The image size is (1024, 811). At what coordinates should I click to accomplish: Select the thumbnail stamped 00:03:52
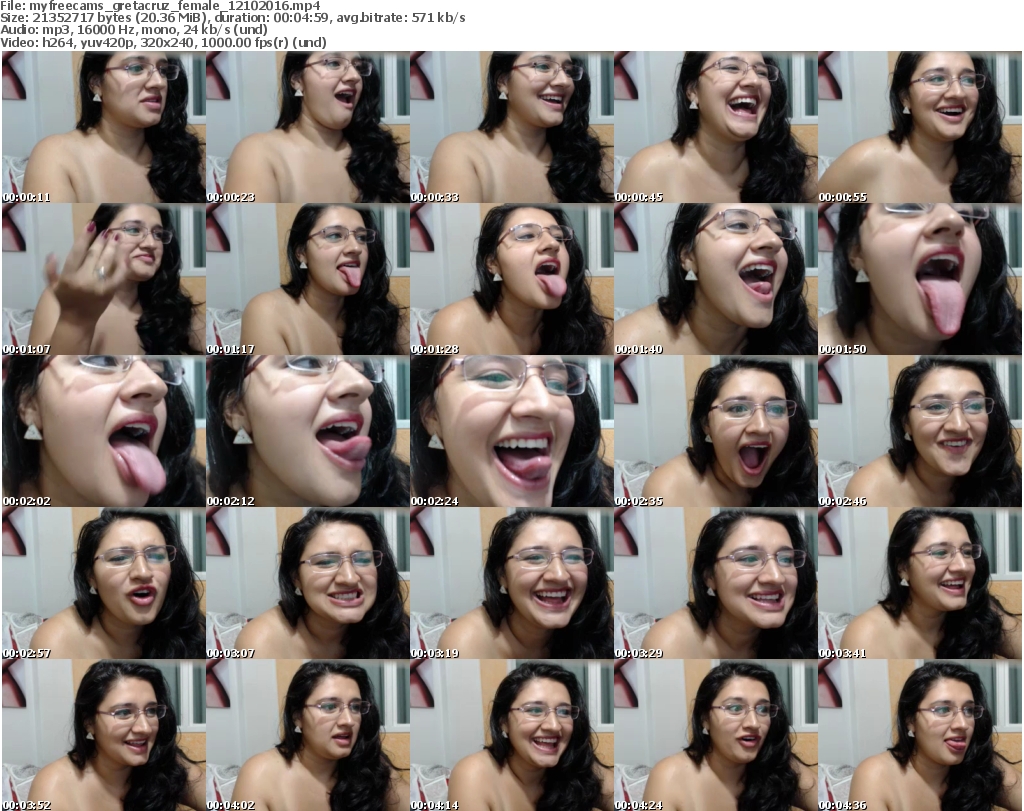104,735
